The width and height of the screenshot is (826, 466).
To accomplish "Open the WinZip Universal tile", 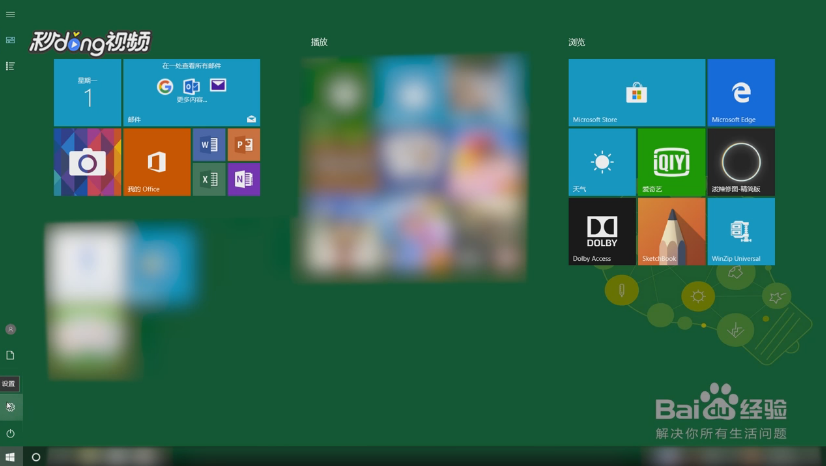I will (741, 232).
